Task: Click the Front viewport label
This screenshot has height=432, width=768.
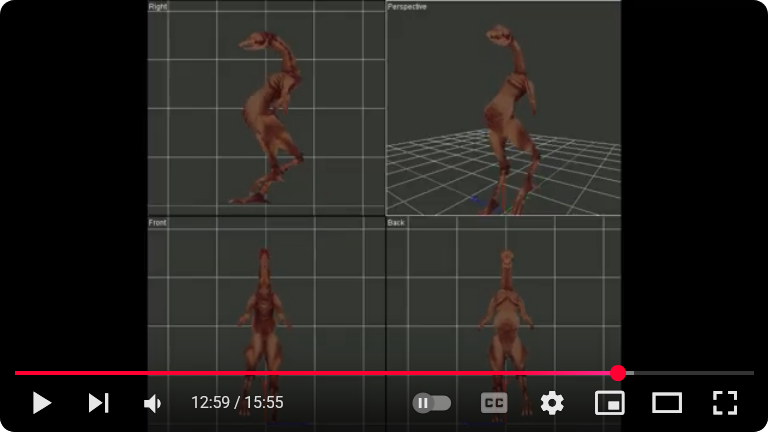Action: [x=157, y=222]
